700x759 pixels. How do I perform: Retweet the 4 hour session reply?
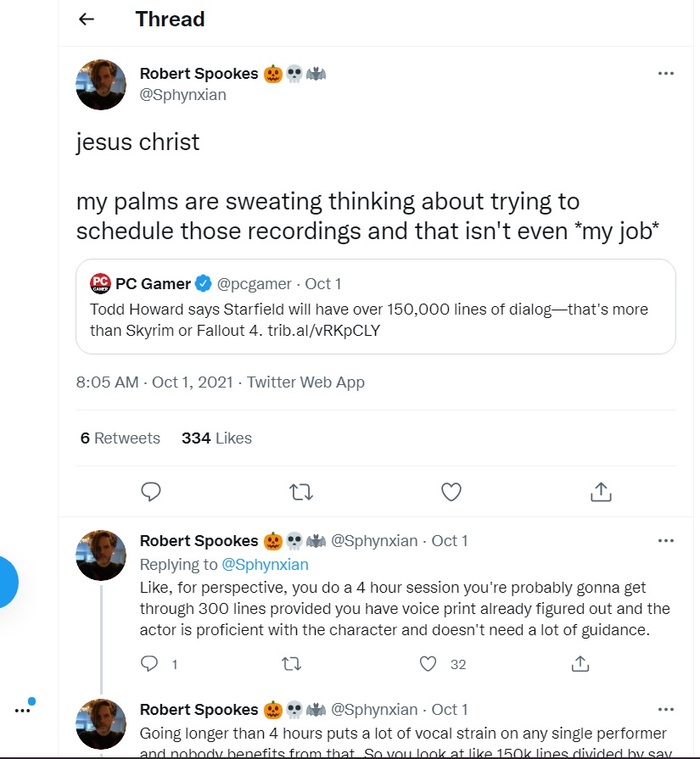pyautogui.click(x=292, y=663)
